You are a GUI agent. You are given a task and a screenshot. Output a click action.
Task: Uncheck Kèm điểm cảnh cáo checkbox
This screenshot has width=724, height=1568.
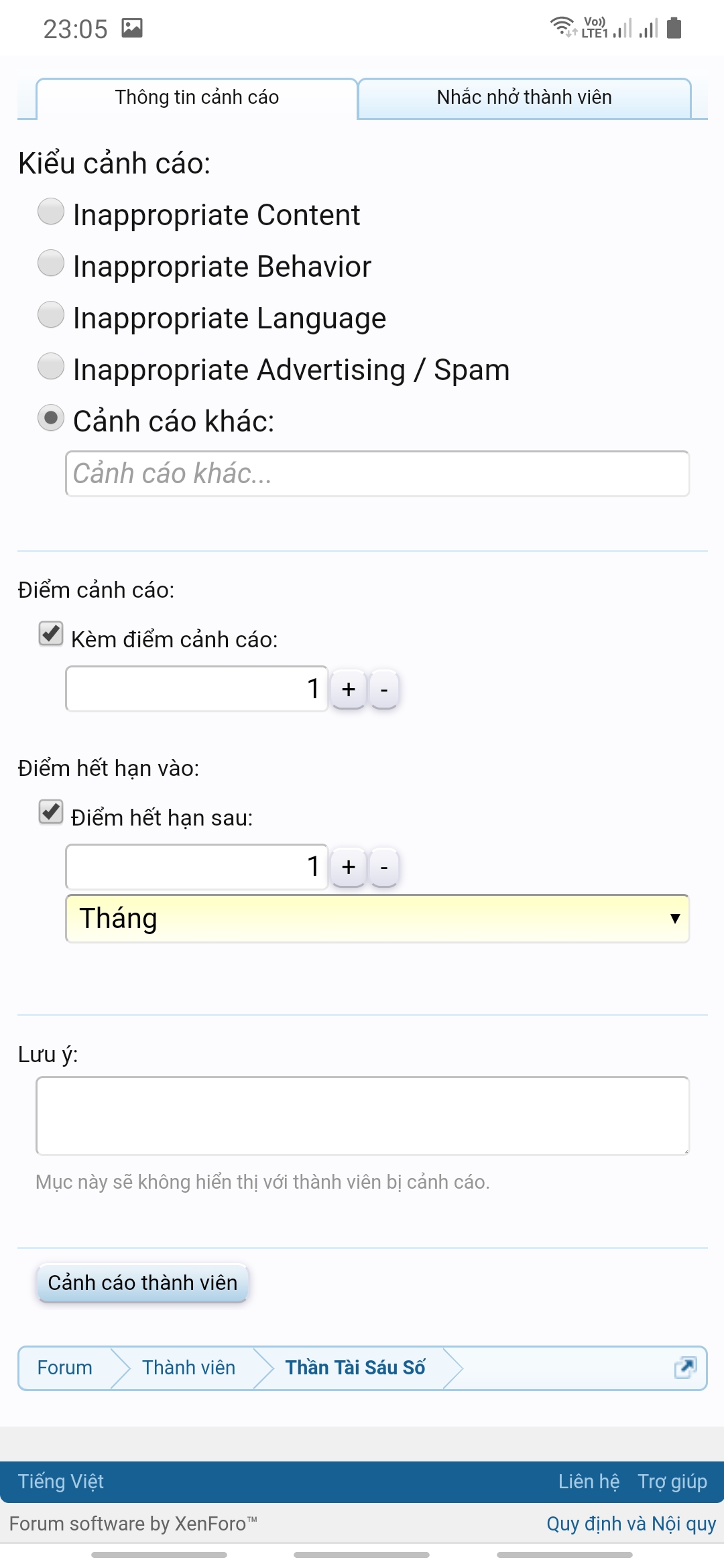[x=51, y=634]
